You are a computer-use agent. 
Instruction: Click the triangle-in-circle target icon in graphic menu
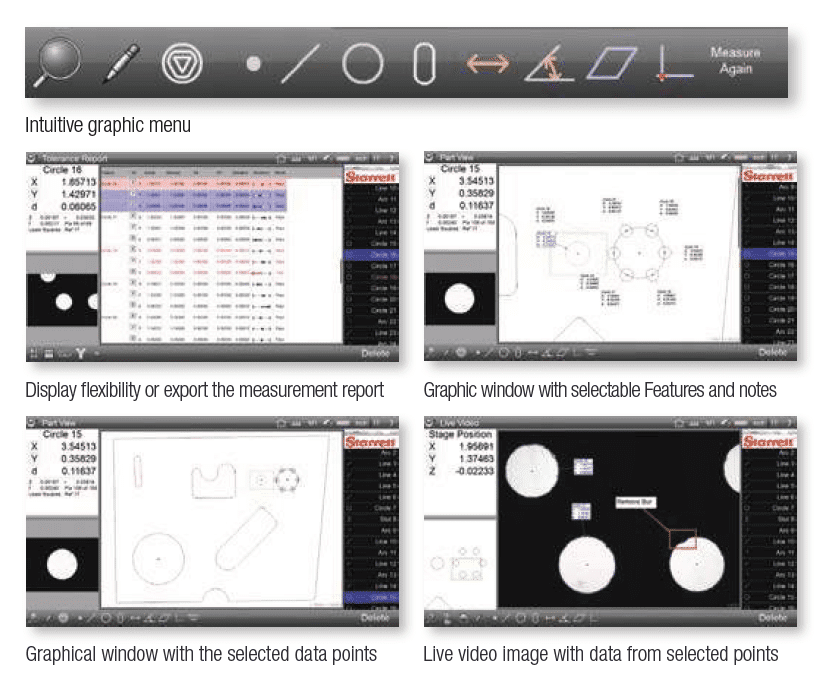[x=181, y=64]
